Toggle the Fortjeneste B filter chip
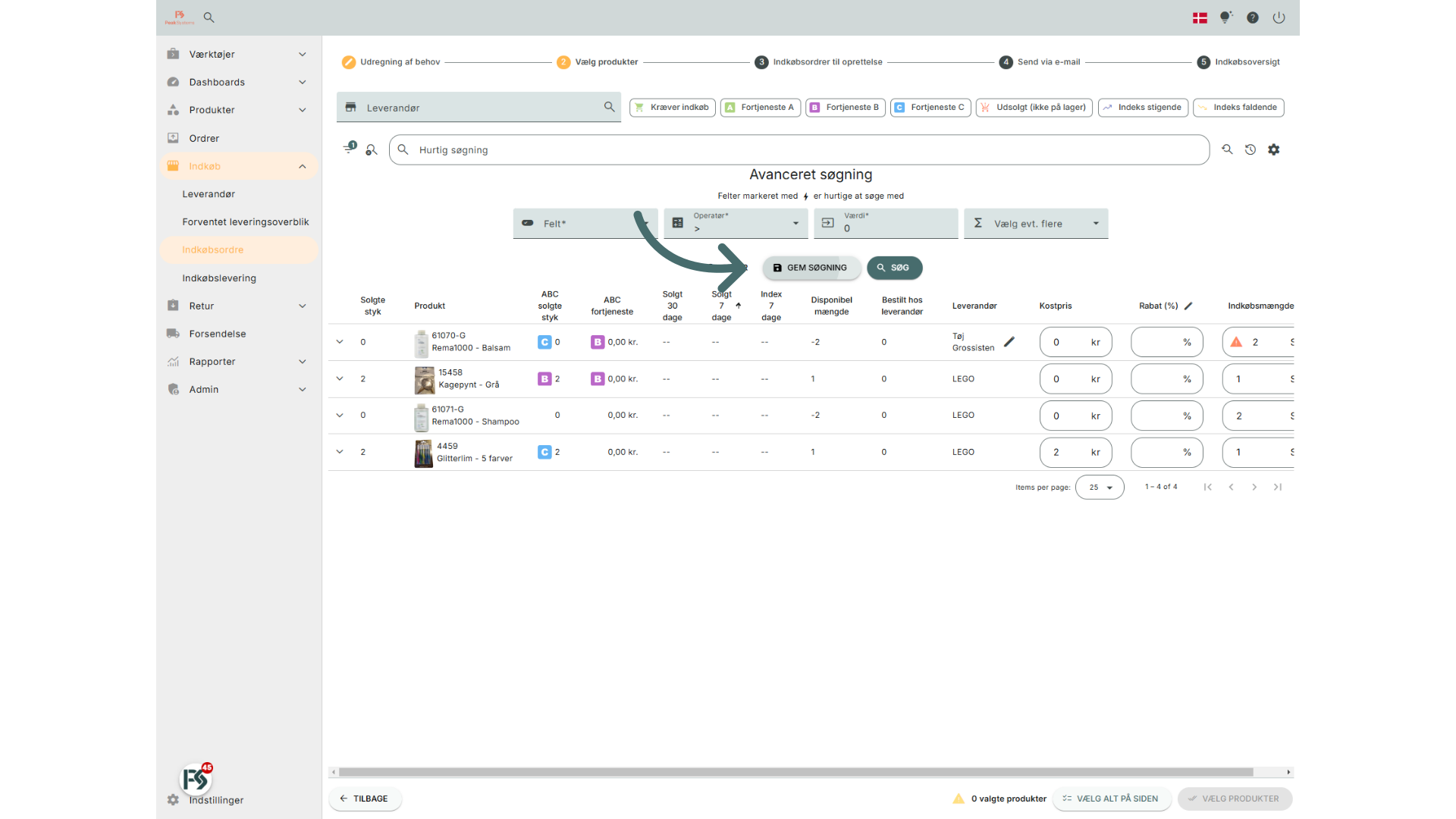The width and height of the screenshot is (1456, 819). coord(845,108)
